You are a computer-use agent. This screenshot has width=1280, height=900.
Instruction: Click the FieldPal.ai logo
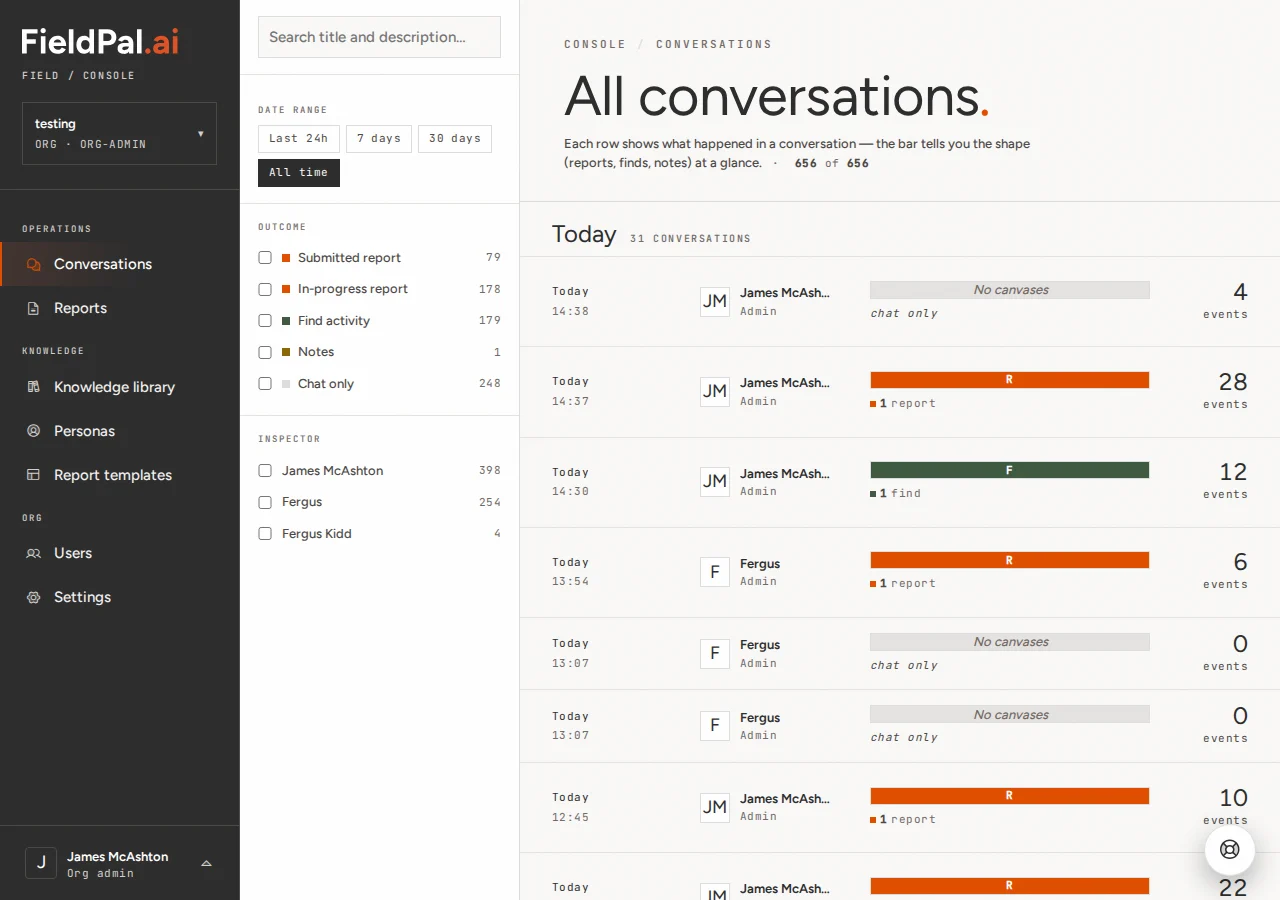(x=100, y=41)
